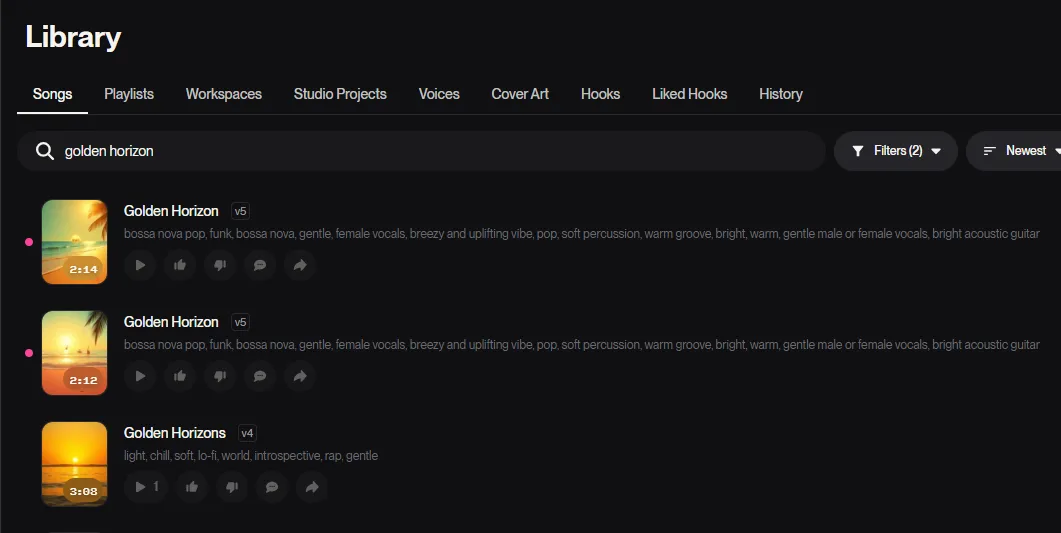Switch to the Playlists tab
This screenshot has height=533, width=1061.
point(129,94)
